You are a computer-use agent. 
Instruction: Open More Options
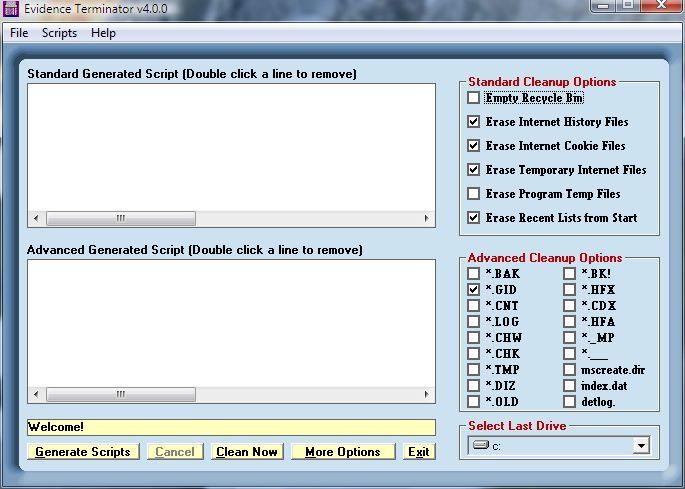tap(343, 452)
